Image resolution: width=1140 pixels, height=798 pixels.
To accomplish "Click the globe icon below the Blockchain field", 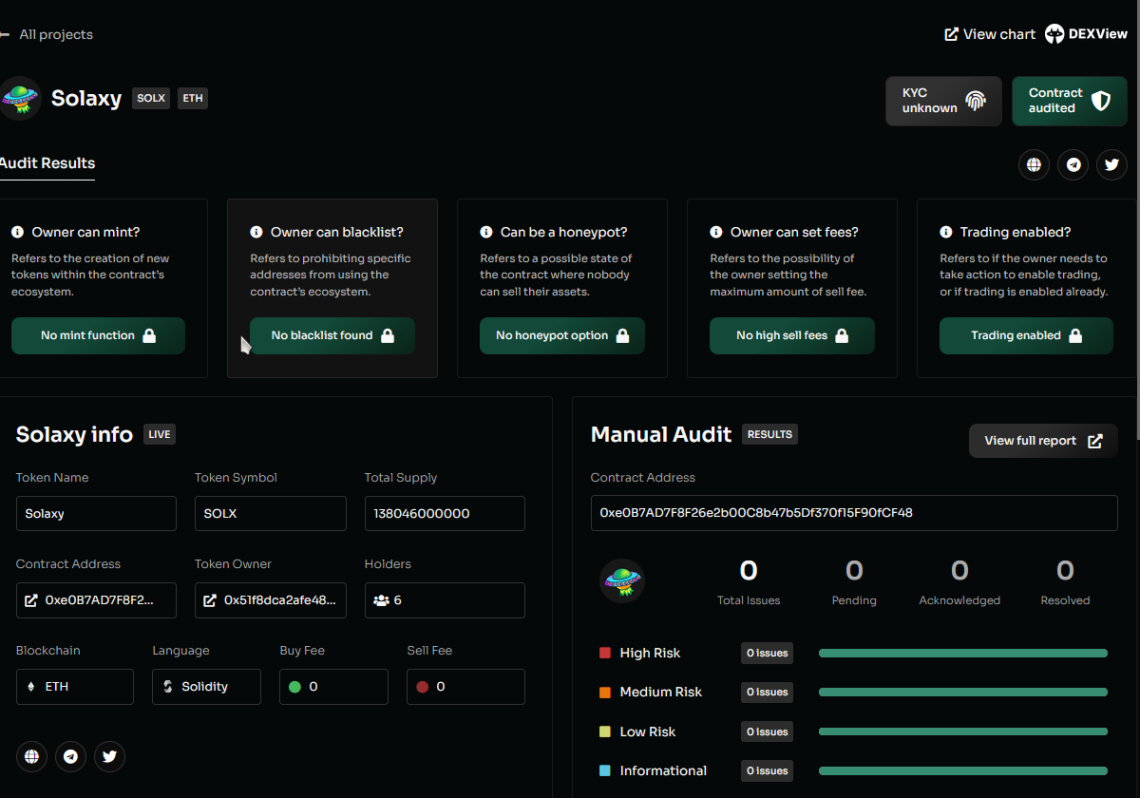I will tap(32, 756).
